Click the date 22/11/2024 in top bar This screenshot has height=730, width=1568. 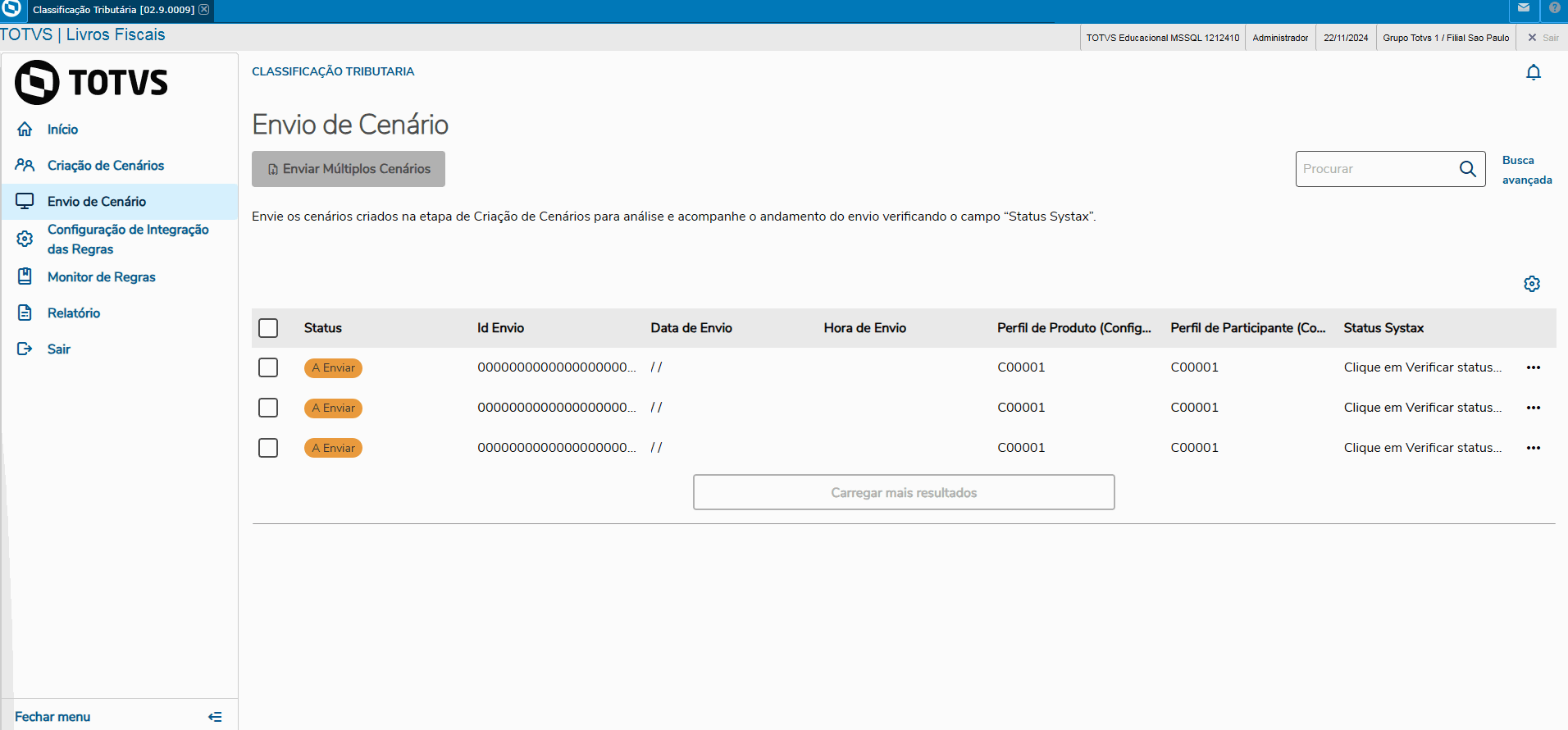coord(1346,38)
